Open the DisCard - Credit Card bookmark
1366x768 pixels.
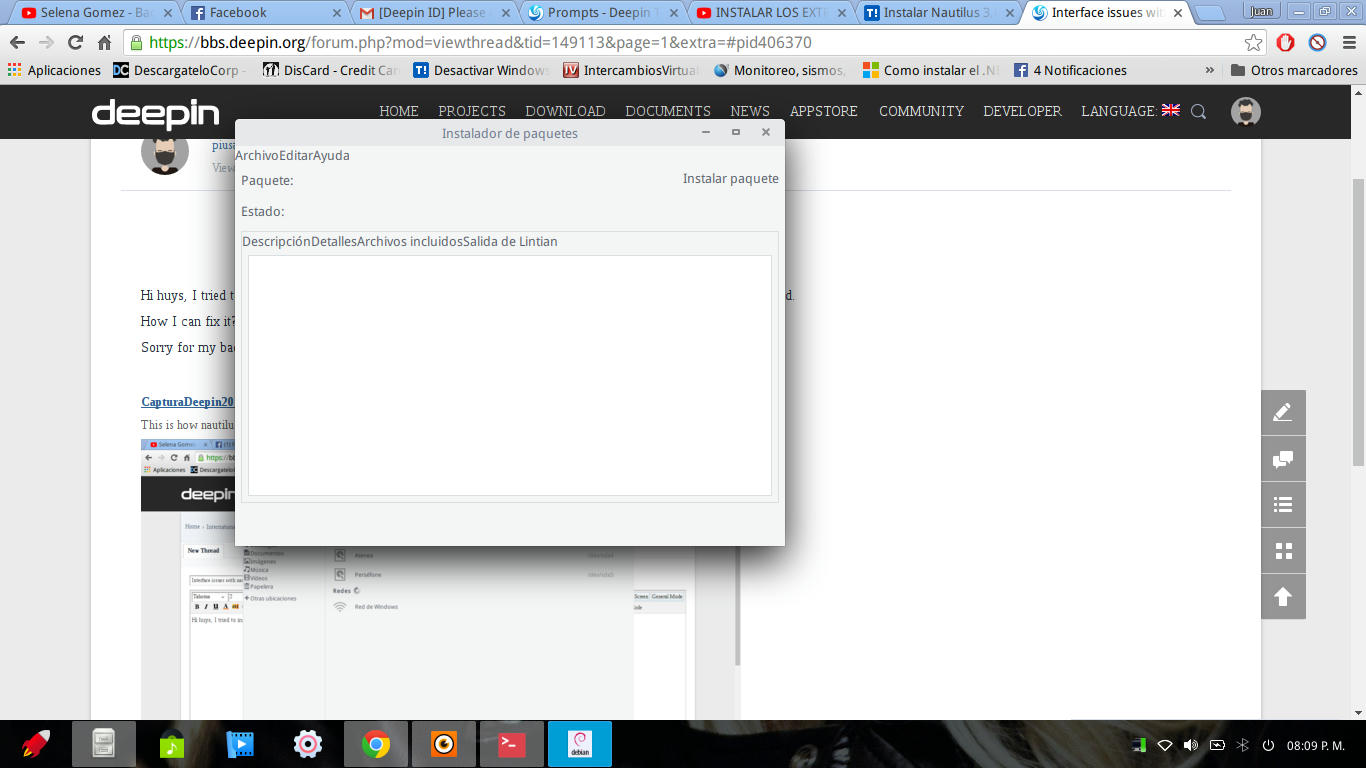pyautogui.click(x=331, y=70)
